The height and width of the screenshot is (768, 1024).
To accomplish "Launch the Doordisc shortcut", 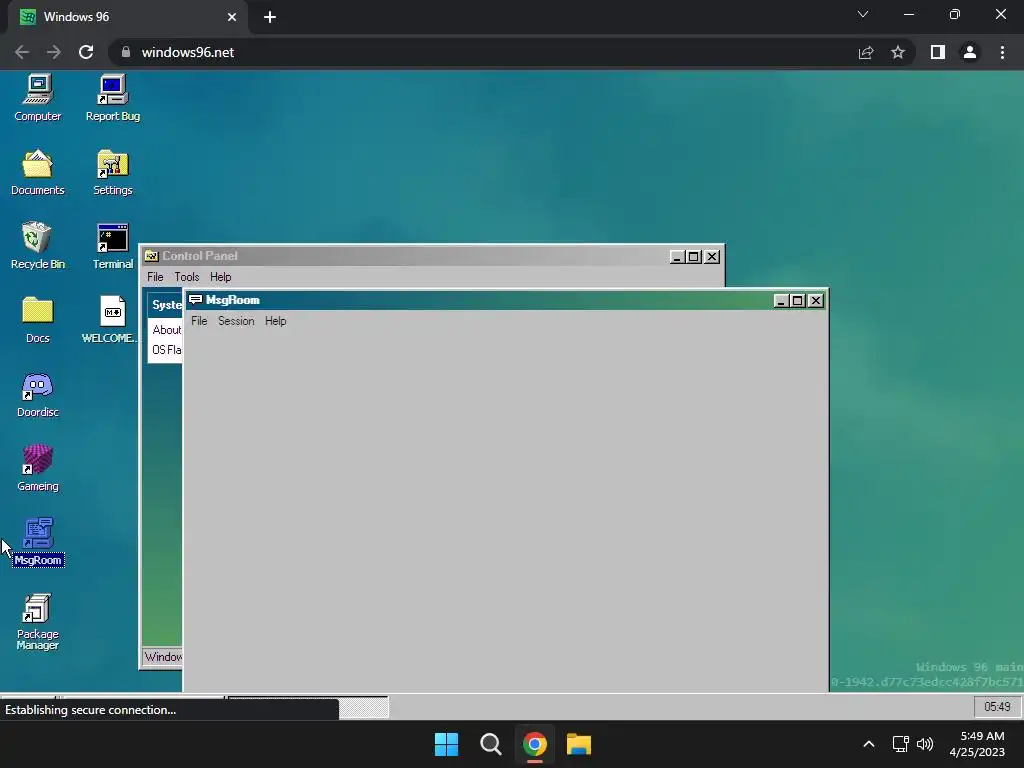I will click(37, 394).
